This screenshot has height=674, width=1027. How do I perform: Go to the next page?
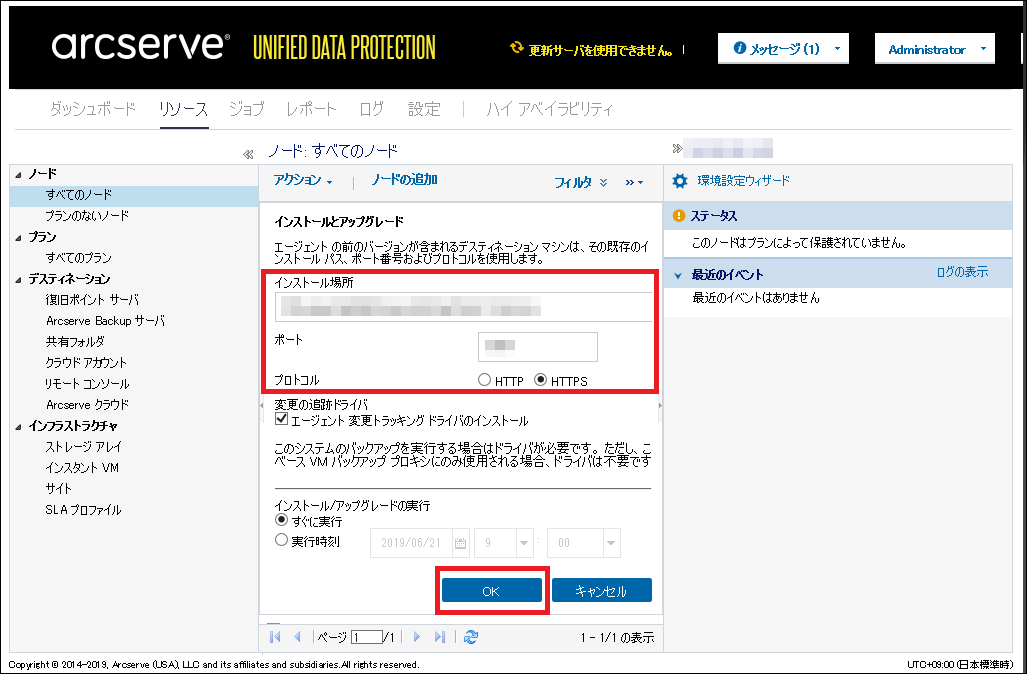point(417,637)
